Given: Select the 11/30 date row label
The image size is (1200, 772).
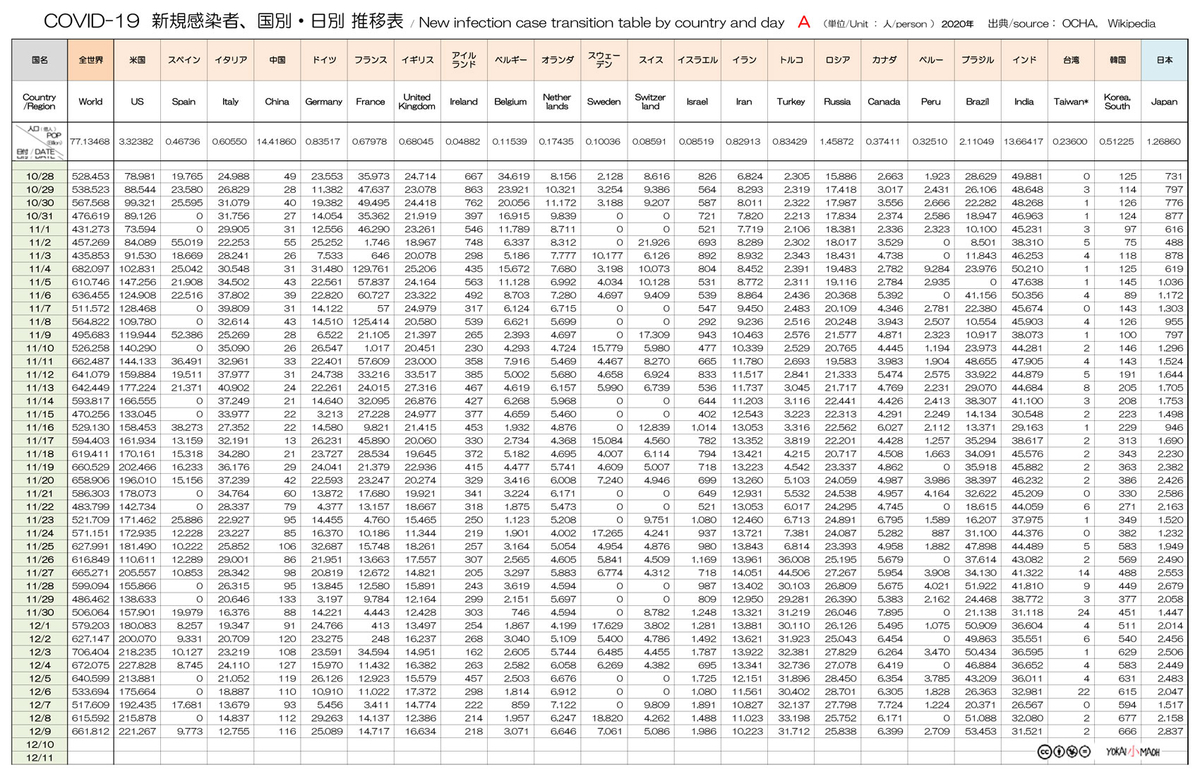Looking at the screenshot, I should (40, 611).
